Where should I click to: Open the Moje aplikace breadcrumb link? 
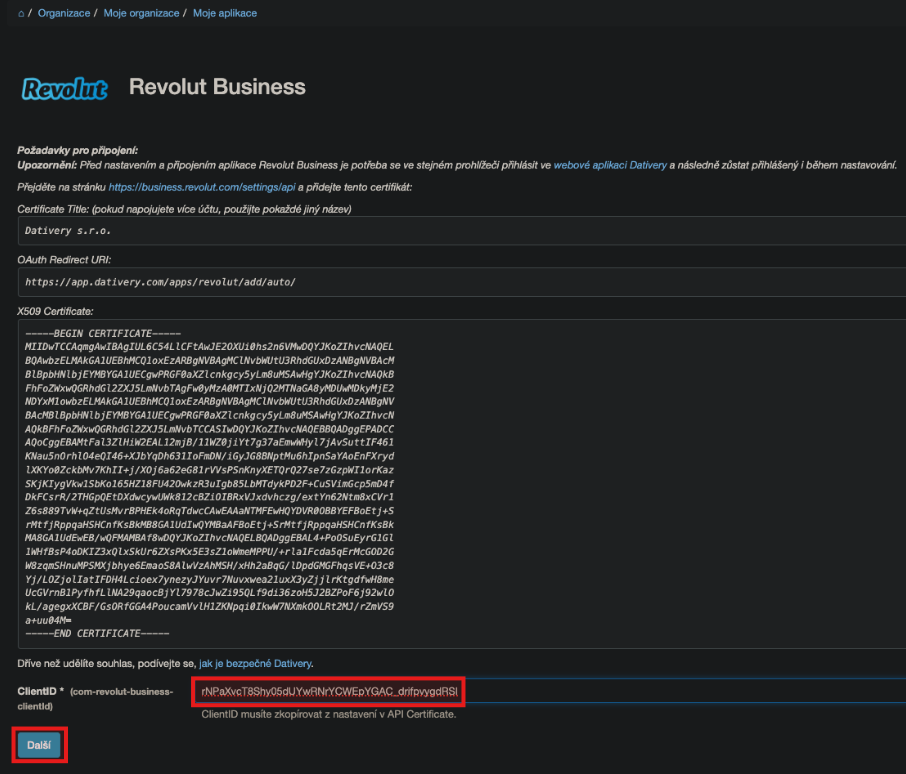(225, 13)
